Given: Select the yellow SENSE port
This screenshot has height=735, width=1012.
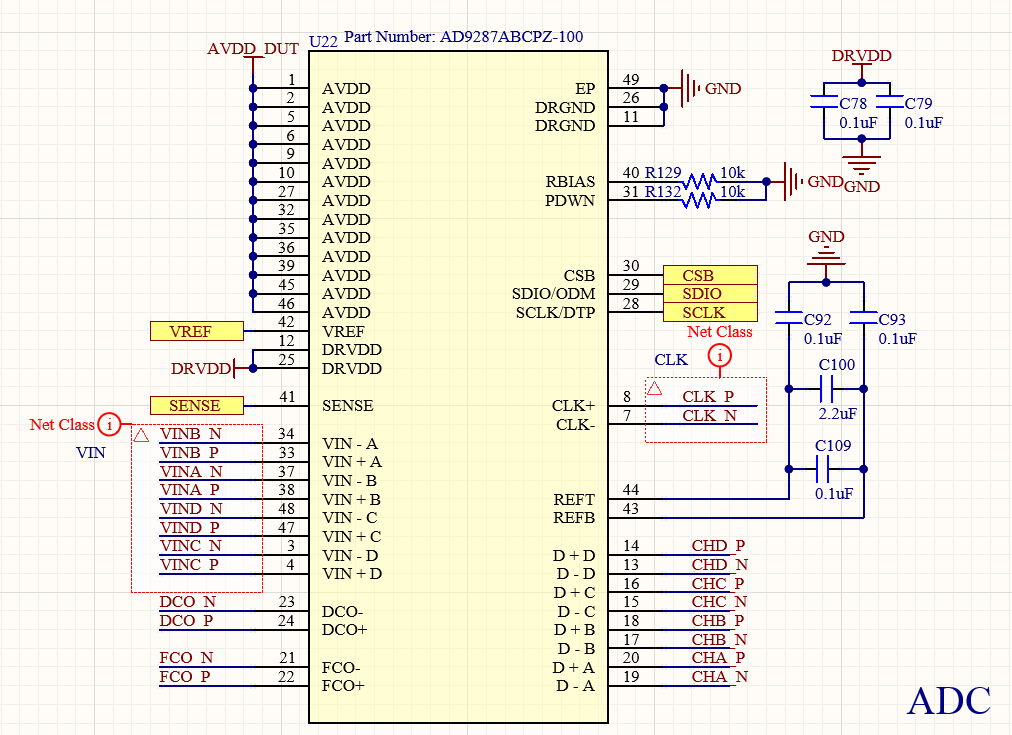Looking at the screenshot, I should [196, 406].
